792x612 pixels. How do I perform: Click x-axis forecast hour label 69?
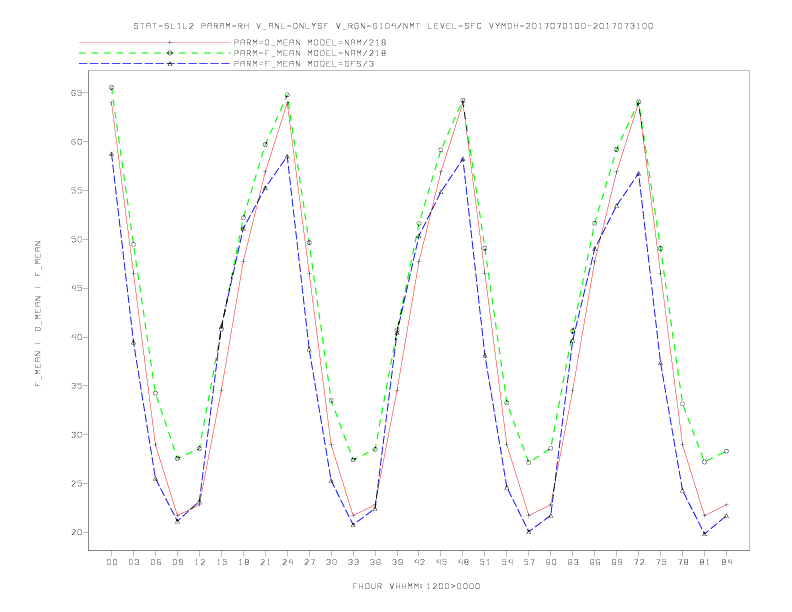pyautogui.click(x=617, y=562)
